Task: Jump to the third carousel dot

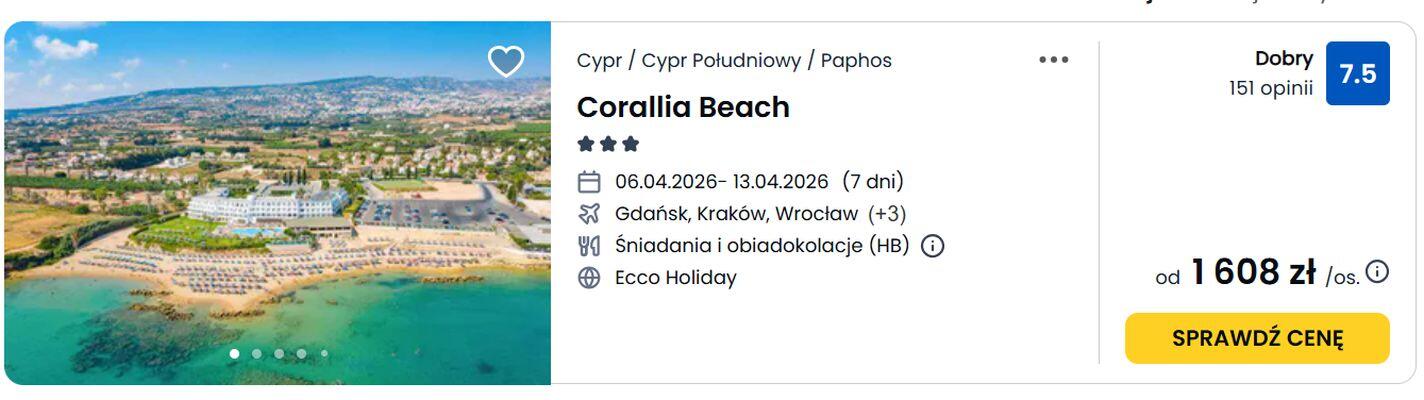Action: pos(279,353)
